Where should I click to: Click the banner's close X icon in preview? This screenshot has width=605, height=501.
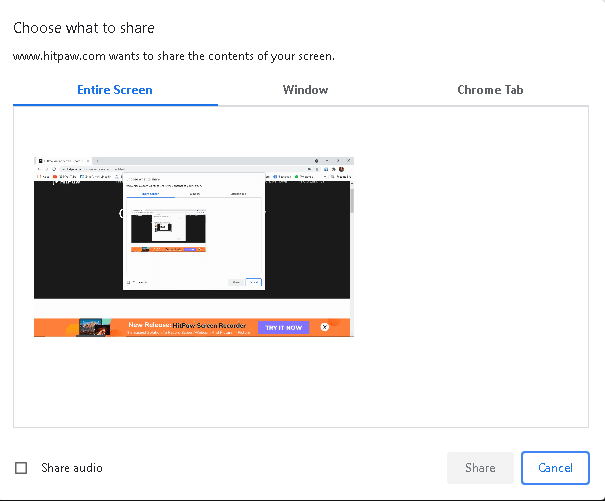325,327
